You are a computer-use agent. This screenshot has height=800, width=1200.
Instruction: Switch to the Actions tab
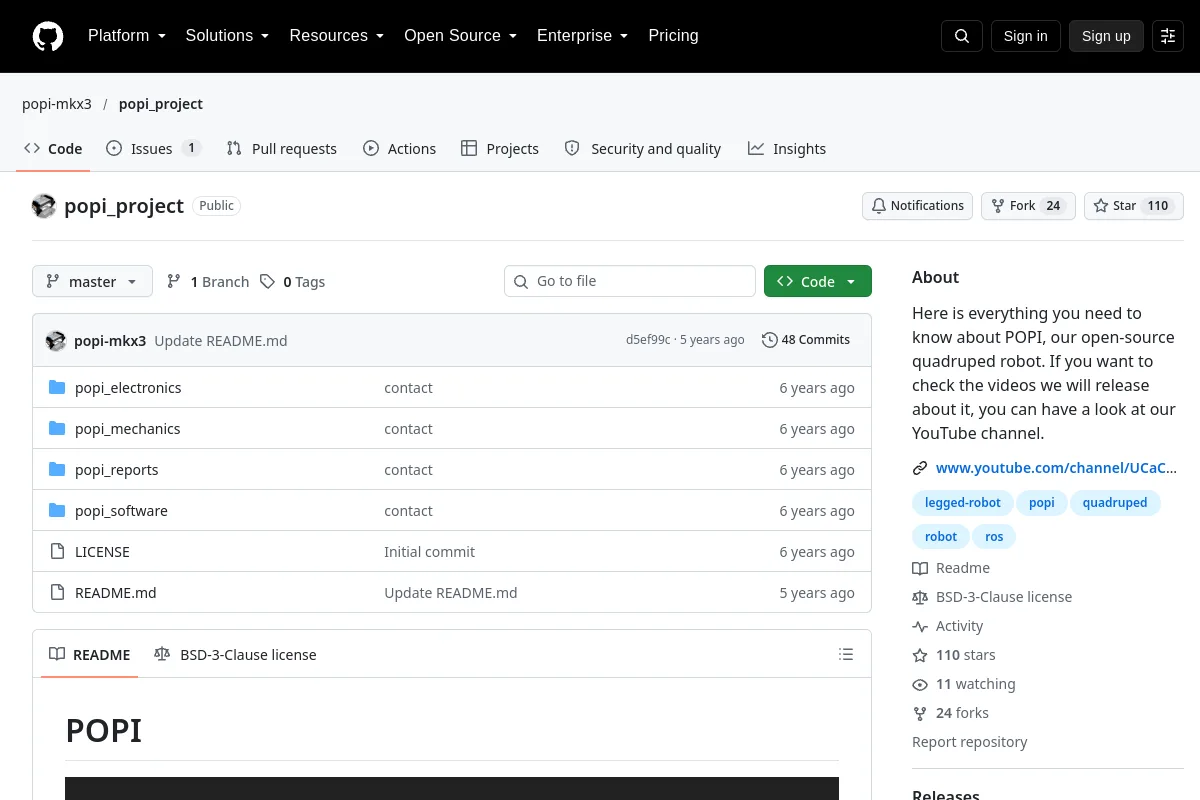(x=399, y=149)
